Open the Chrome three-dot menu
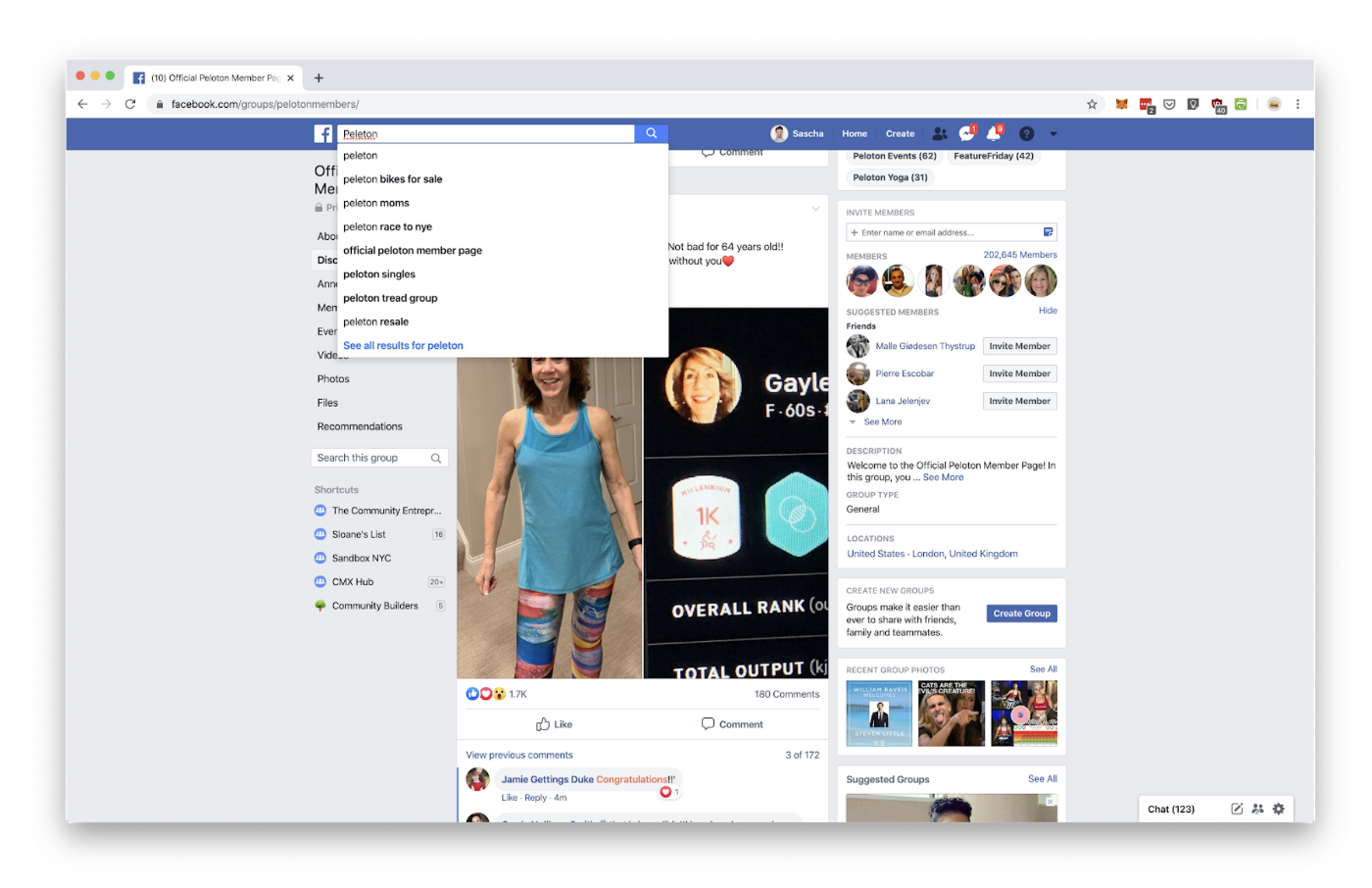Viewport: 1372px width, 888px height. click(1298, 104)
